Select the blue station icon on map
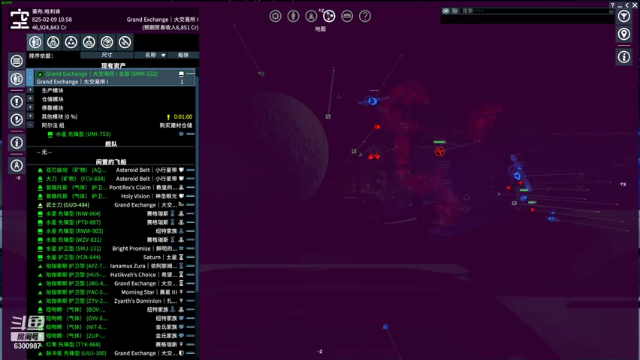The width and height of the screenshot is (640, 360). point(372,101)
